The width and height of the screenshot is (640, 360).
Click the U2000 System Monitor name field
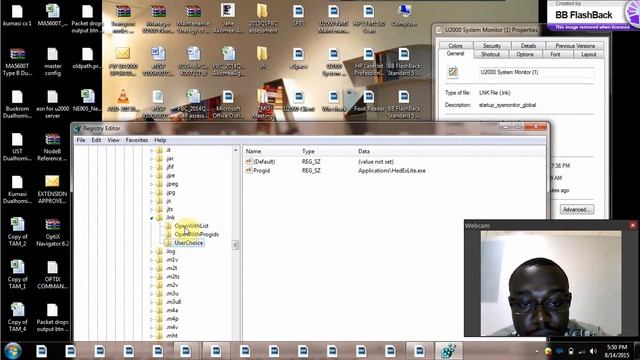coord(536,72)
